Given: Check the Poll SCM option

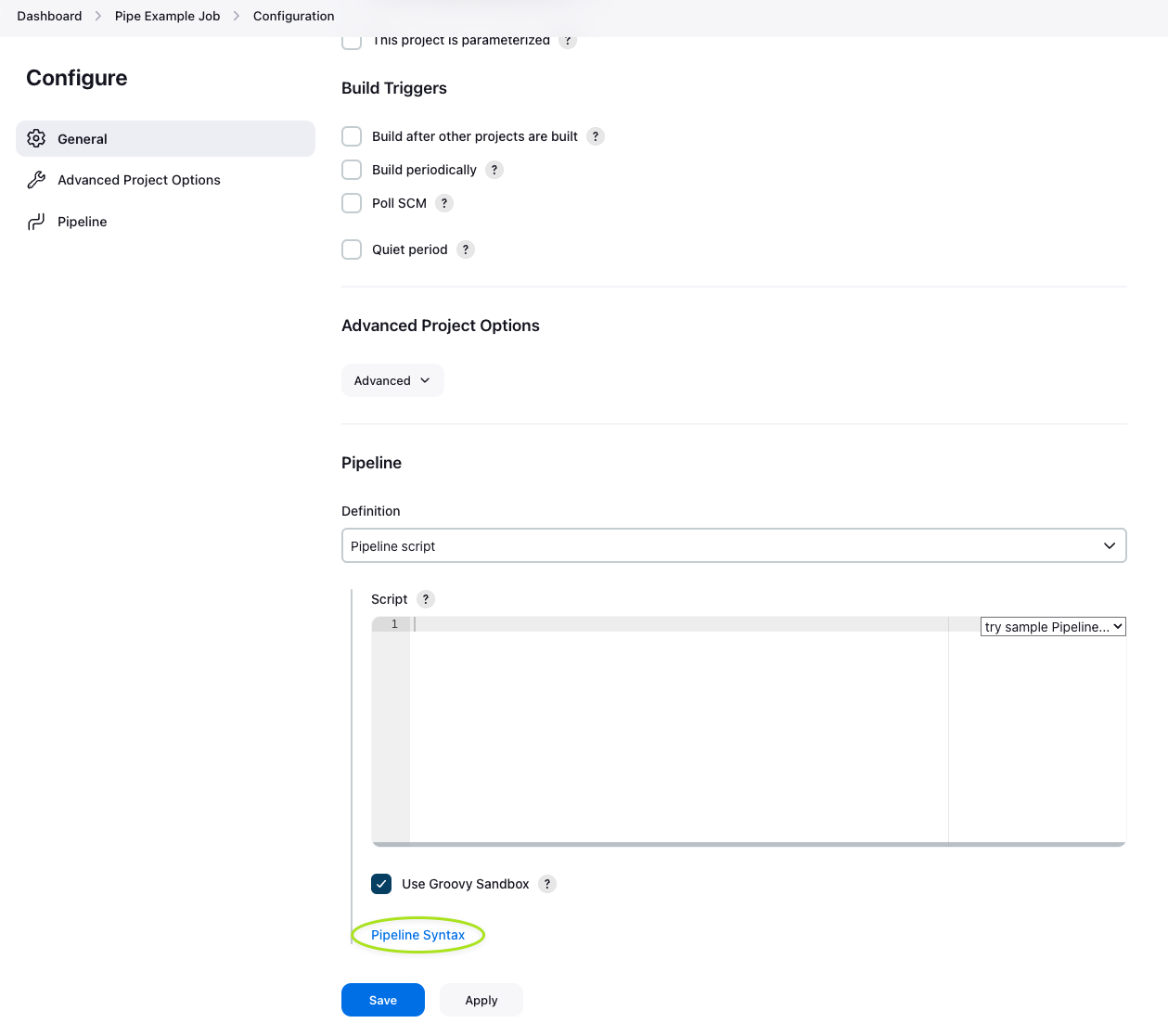Looking at the screenshot, I should tap(352, 203).
